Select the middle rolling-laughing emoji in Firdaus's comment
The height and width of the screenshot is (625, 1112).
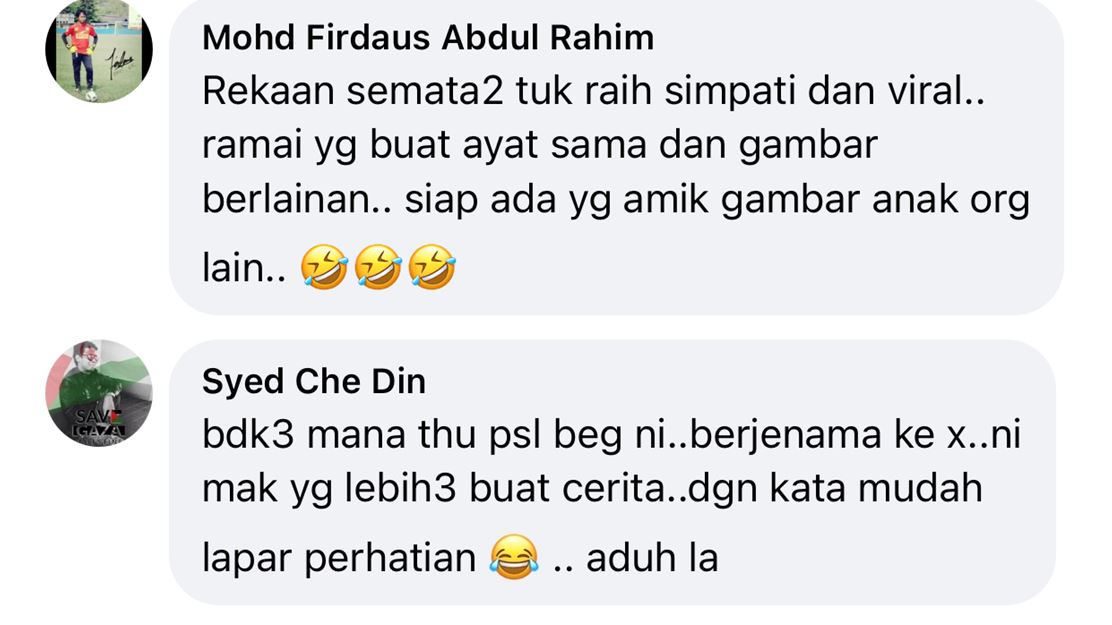[377, 267]
